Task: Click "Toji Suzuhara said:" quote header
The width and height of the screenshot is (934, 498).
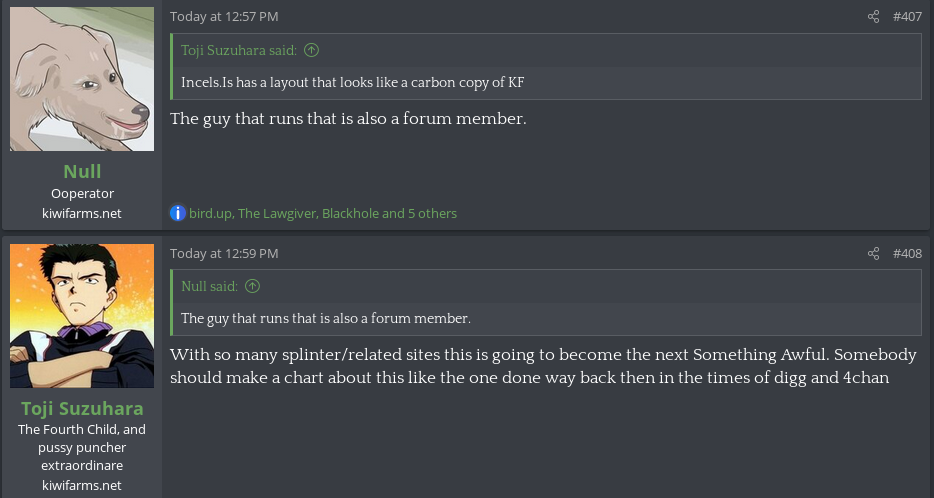Action: 238,50
